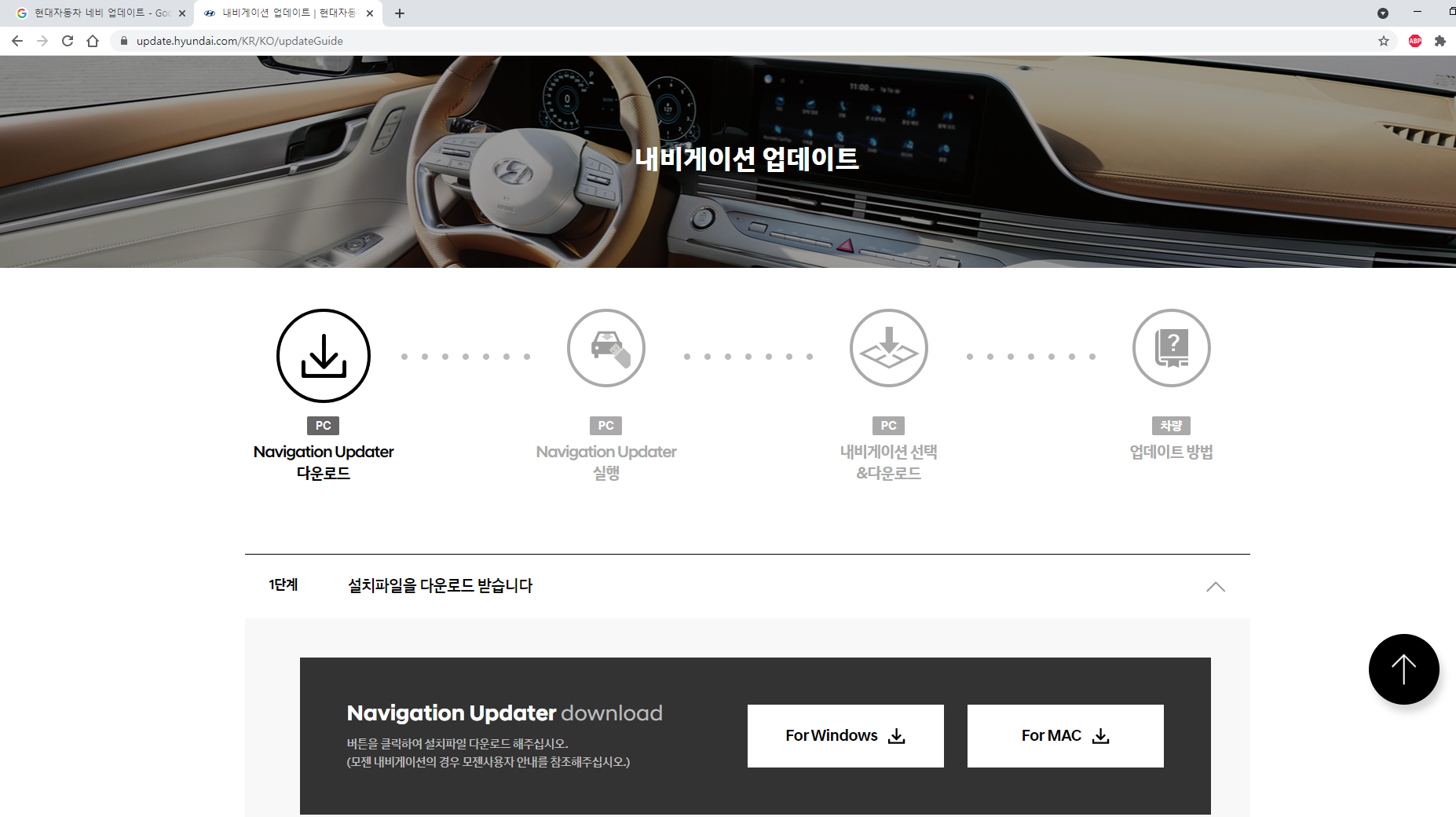Click the browser forward arrow
Viewport: 1456px width, 817px height.
pyautogui.click(x=42, y=41)
